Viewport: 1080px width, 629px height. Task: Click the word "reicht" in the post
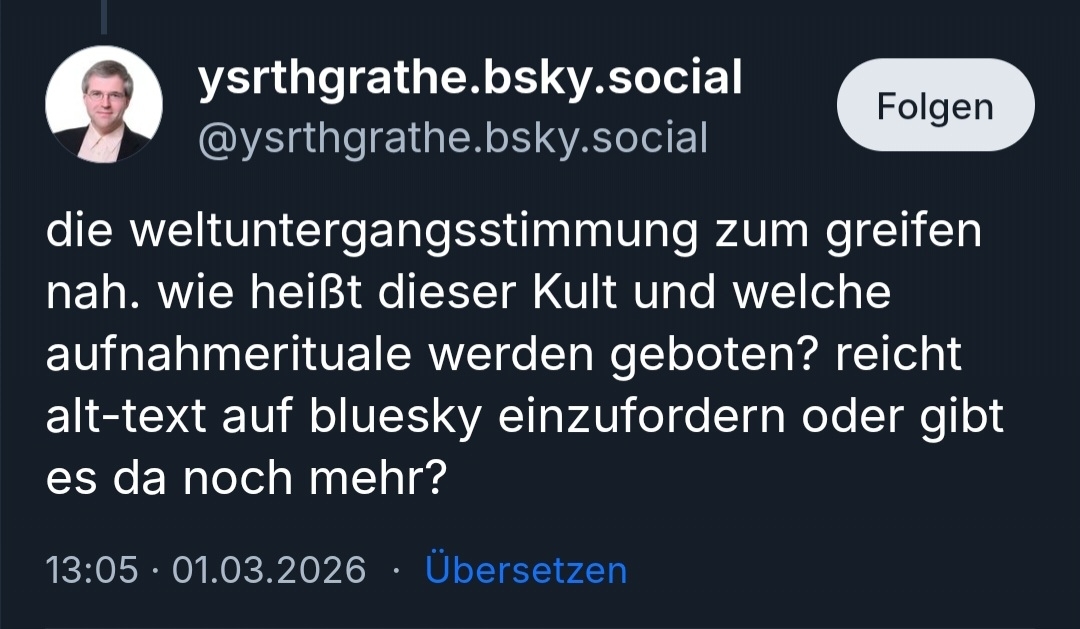[x=901, y=355]
